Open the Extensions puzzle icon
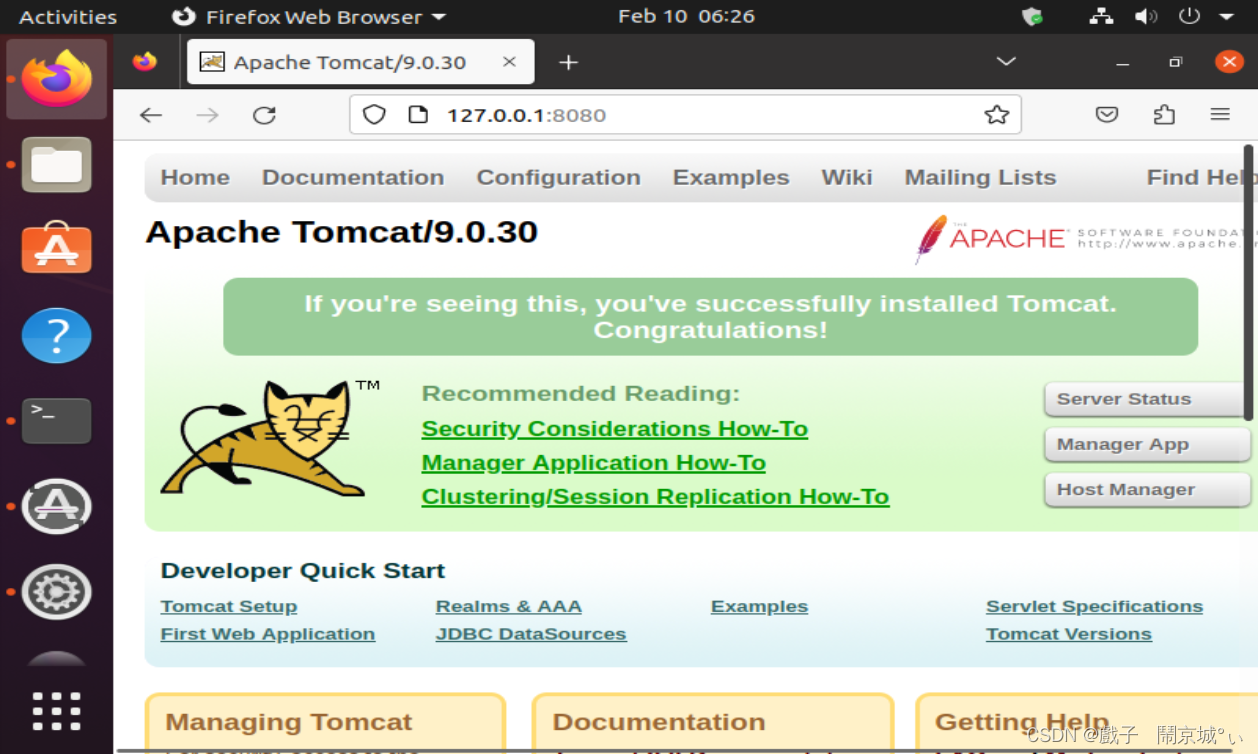Viewport: 1258px width, 754px height. [1164, 115]
